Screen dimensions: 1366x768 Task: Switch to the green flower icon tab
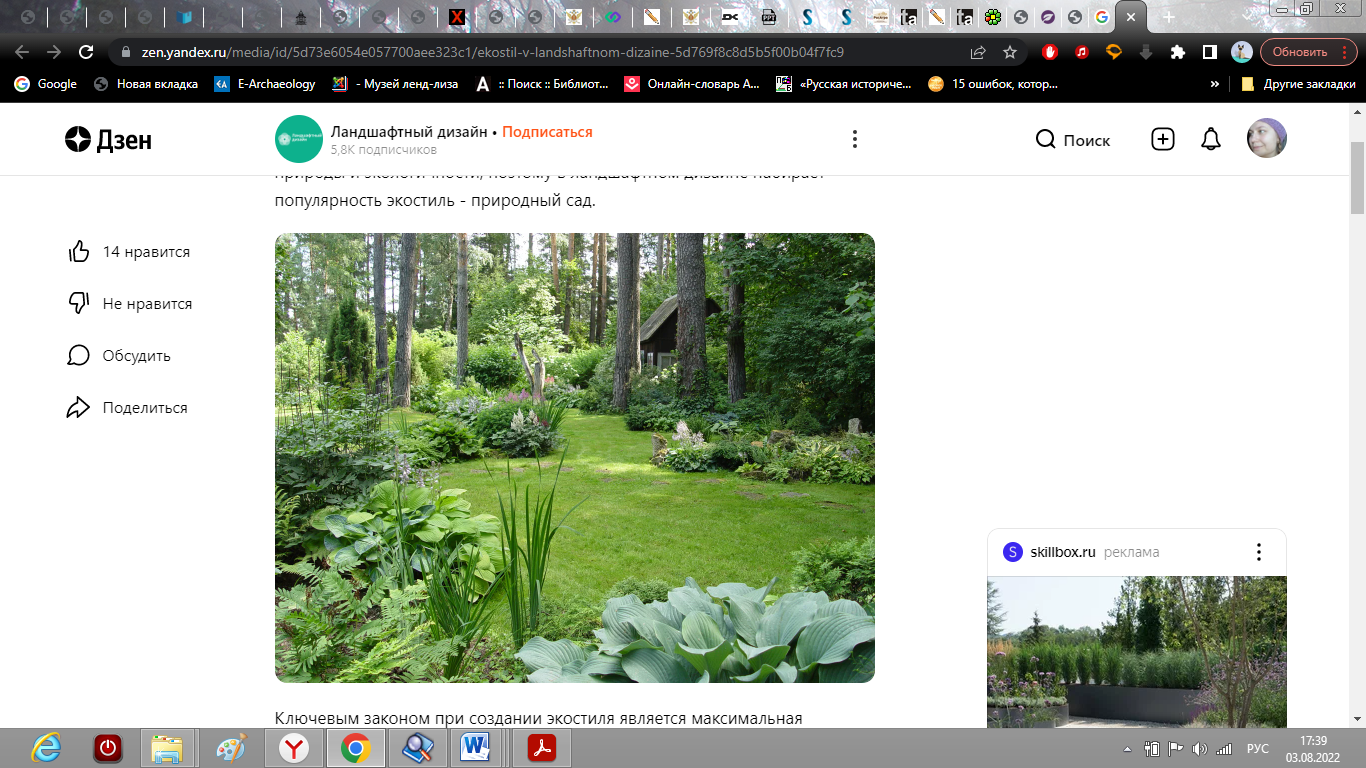point(992,17)
